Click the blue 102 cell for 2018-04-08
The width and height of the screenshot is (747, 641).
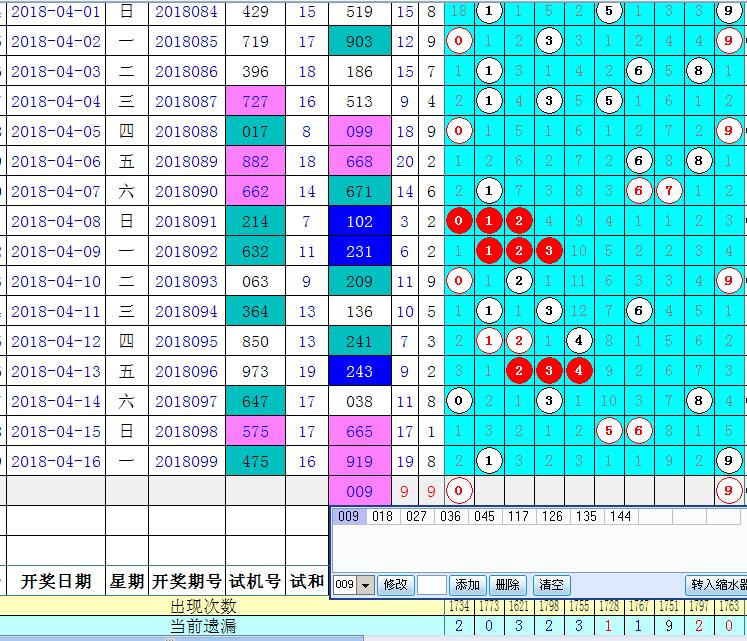pyautogui.click(x=359, y=222)
